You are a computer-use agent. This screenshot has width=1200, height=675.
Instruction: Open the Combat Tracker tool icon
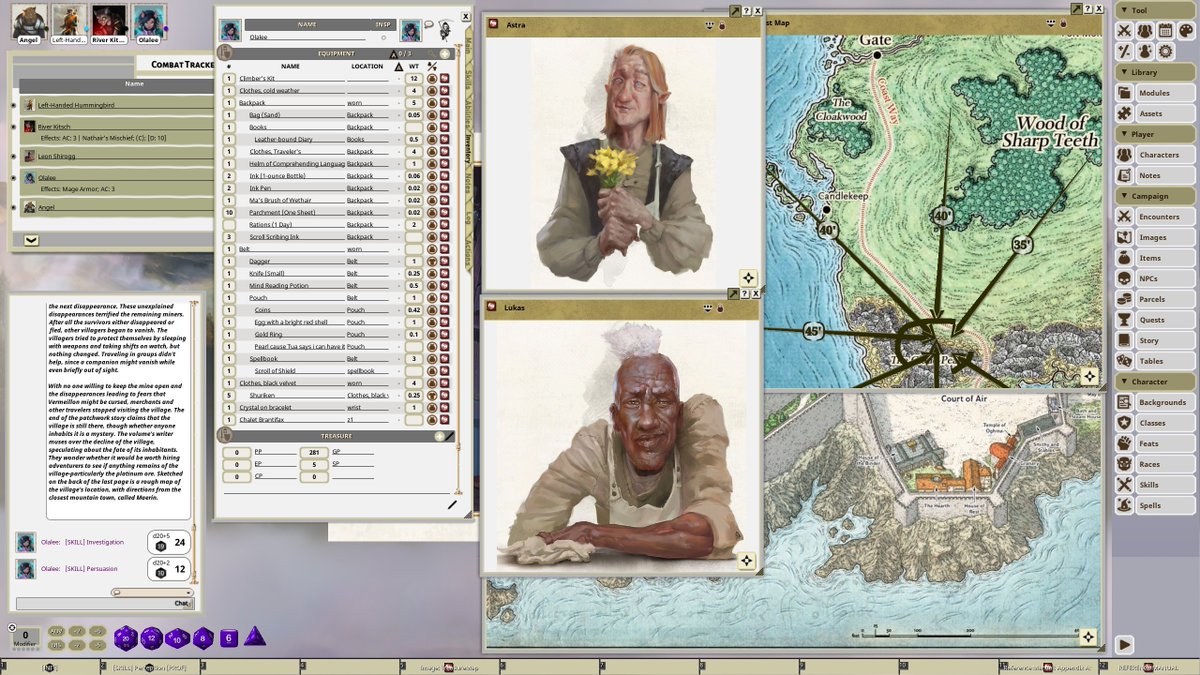(x=1125, y=30)
